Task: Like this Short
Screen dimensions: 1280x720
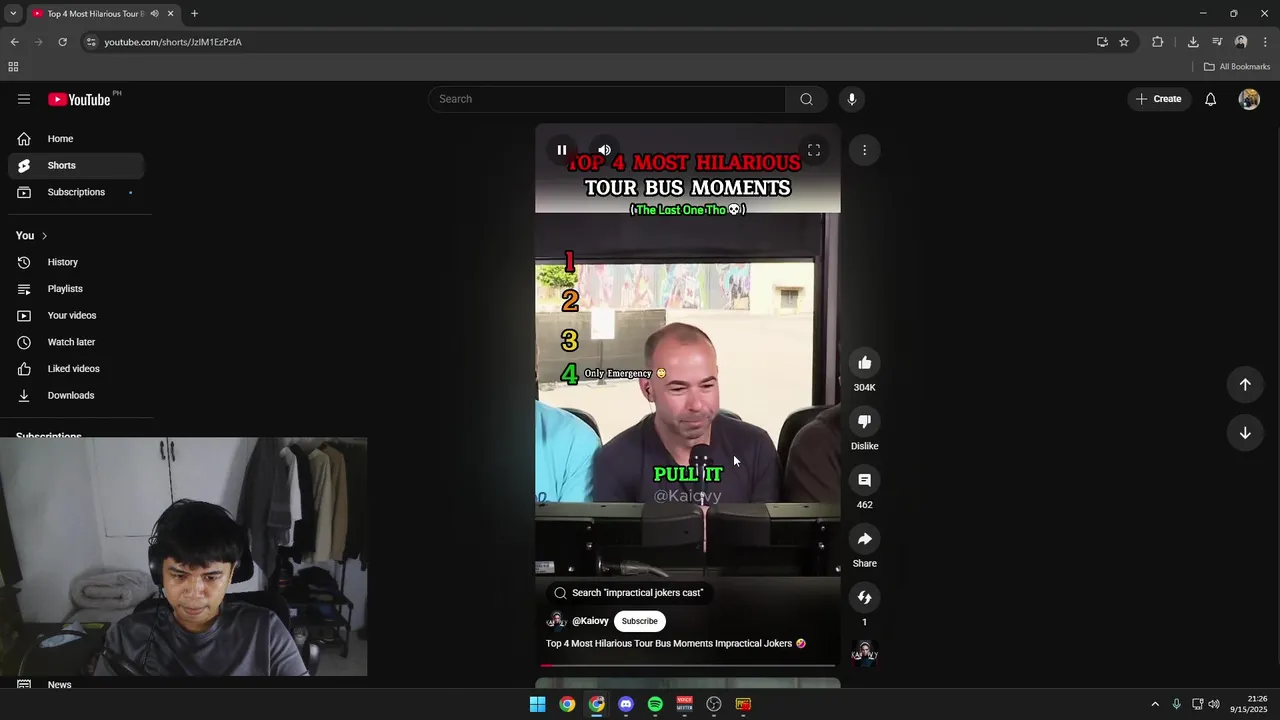Action: click(x=865, y=363)
